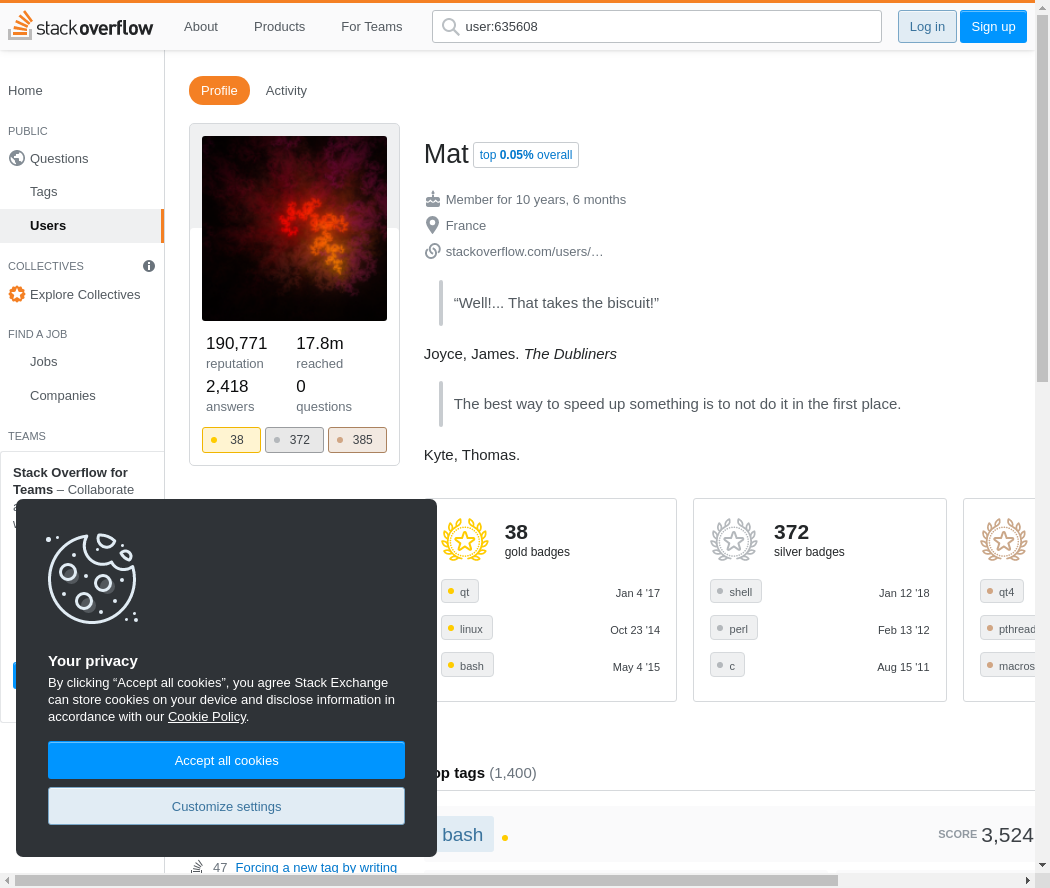Click the Collectives info icon
Viewport: 1050px width, 888px height.
[149, 266]
